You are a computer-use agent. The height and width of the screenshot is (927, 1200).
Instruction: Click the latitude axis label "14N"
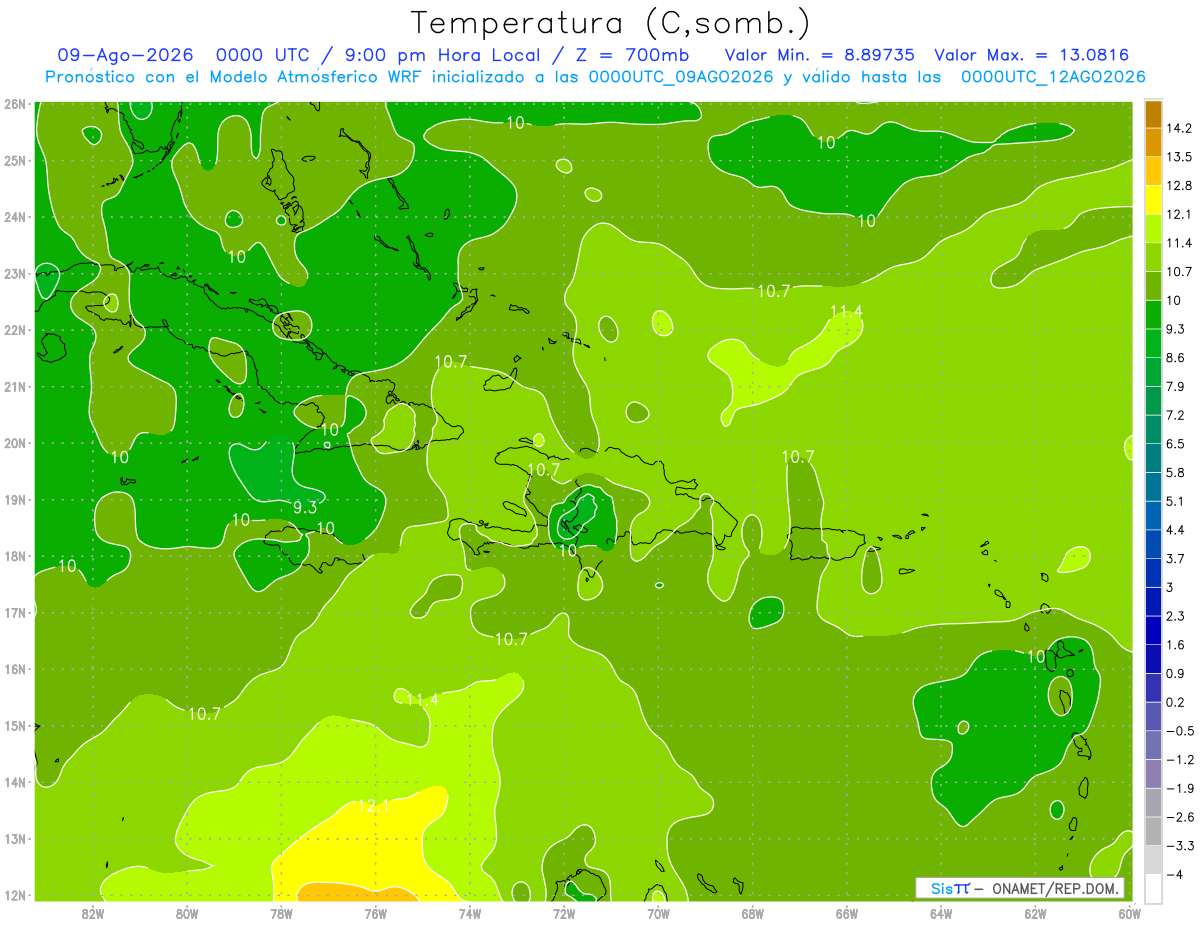pyautogui.click(x=14, y=782)
